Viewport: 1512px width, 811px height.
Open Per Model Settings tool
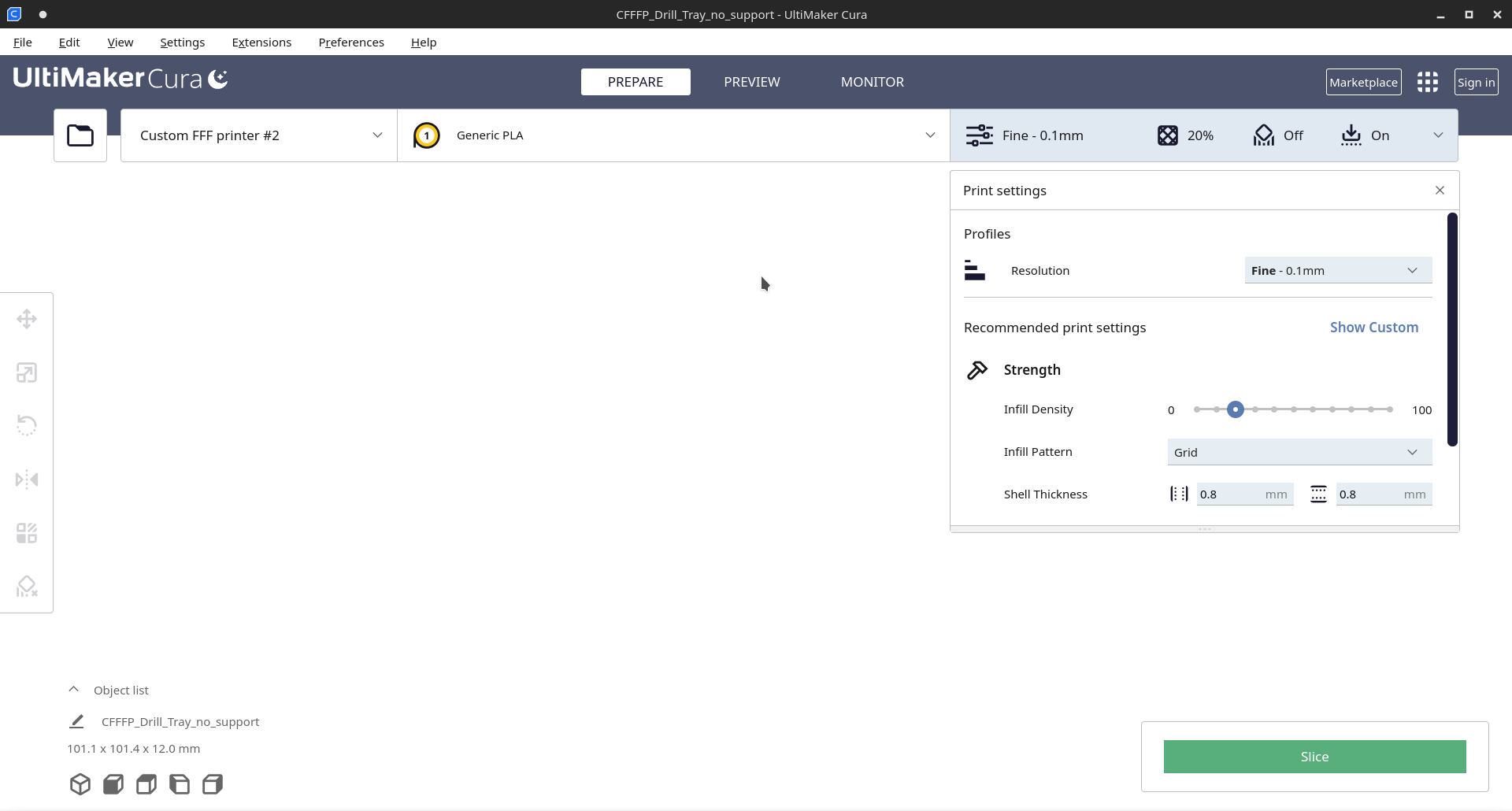click(x=27, y=532)
